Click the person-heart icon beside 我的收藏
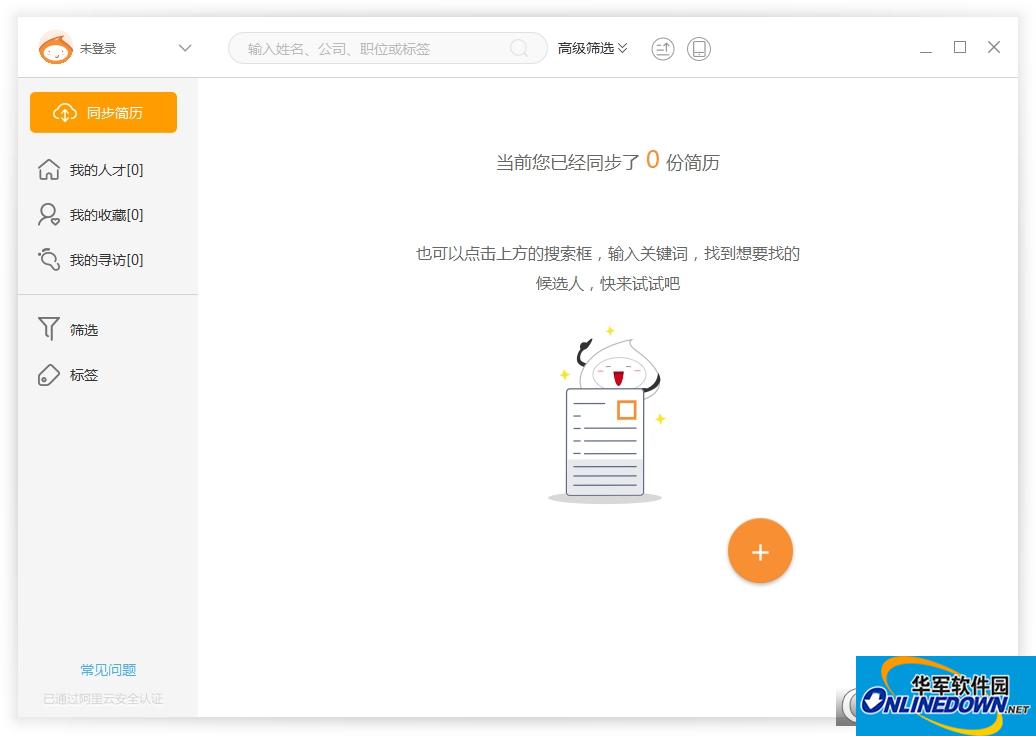This screenshot has height=736, width=1036. [x=49, y=214]
